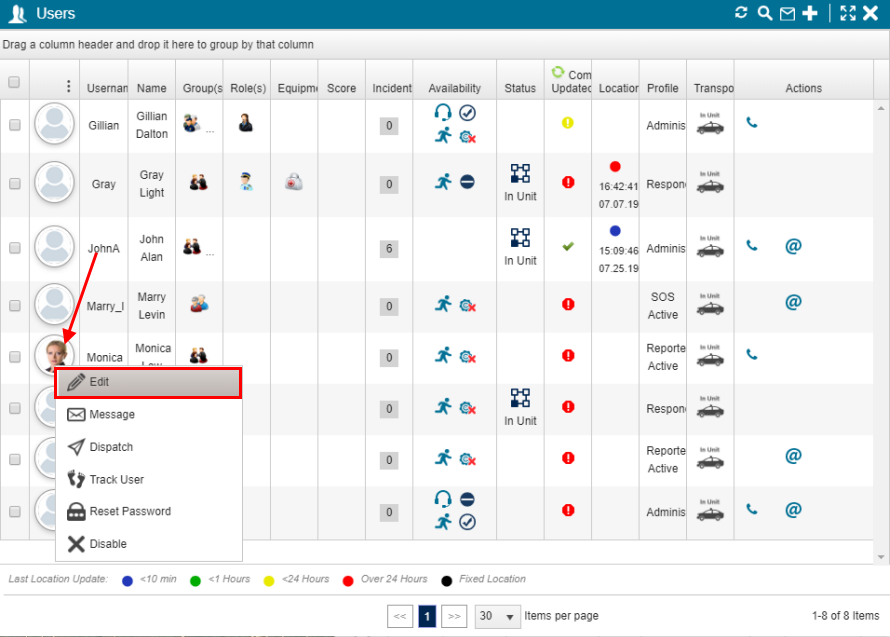The width and height of the screenshot is (890, 637).
Task: Select Reset Password in context menu
Action: coord(129,511)
